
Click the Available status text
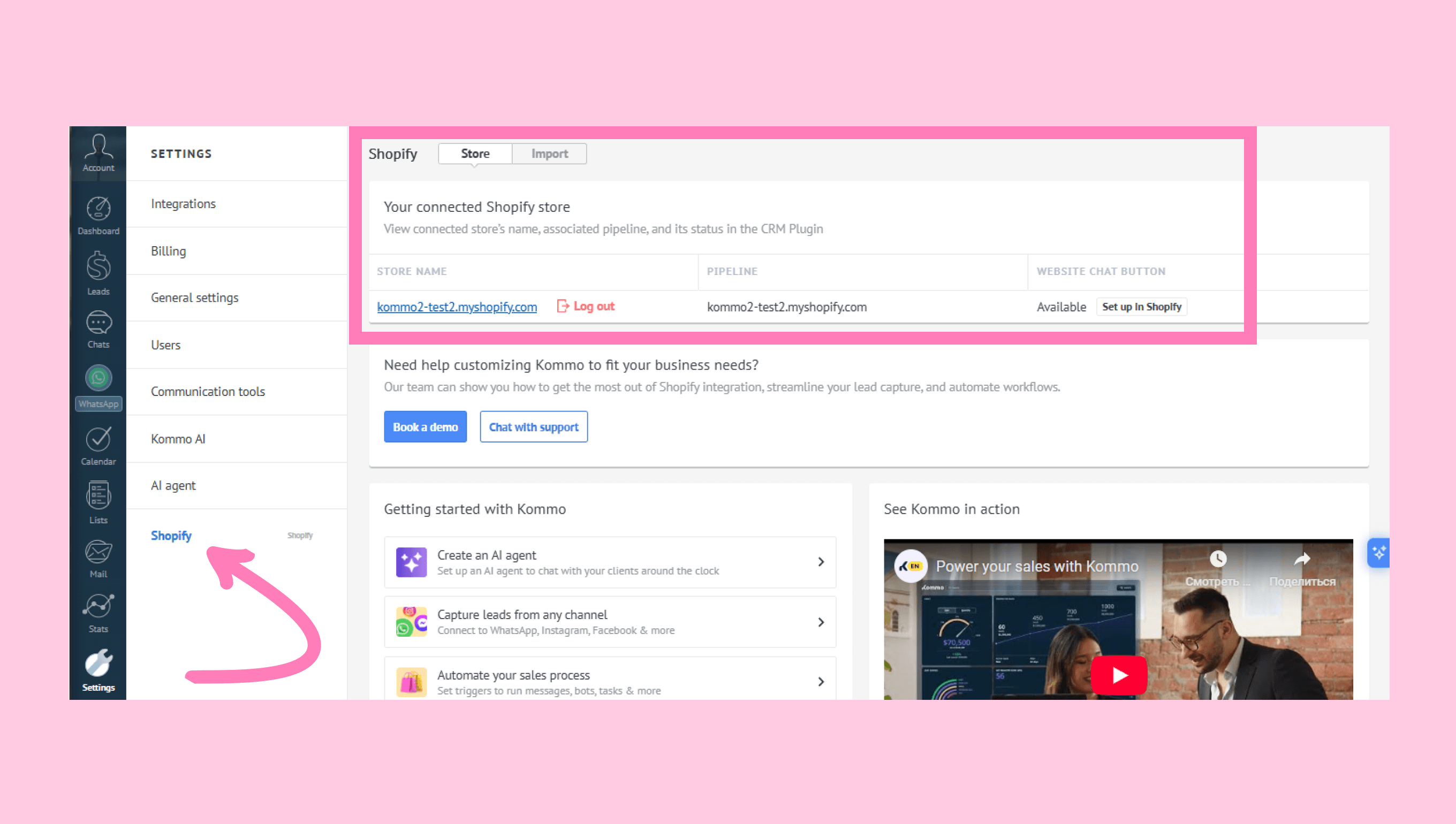click(x=1061, y=307)
